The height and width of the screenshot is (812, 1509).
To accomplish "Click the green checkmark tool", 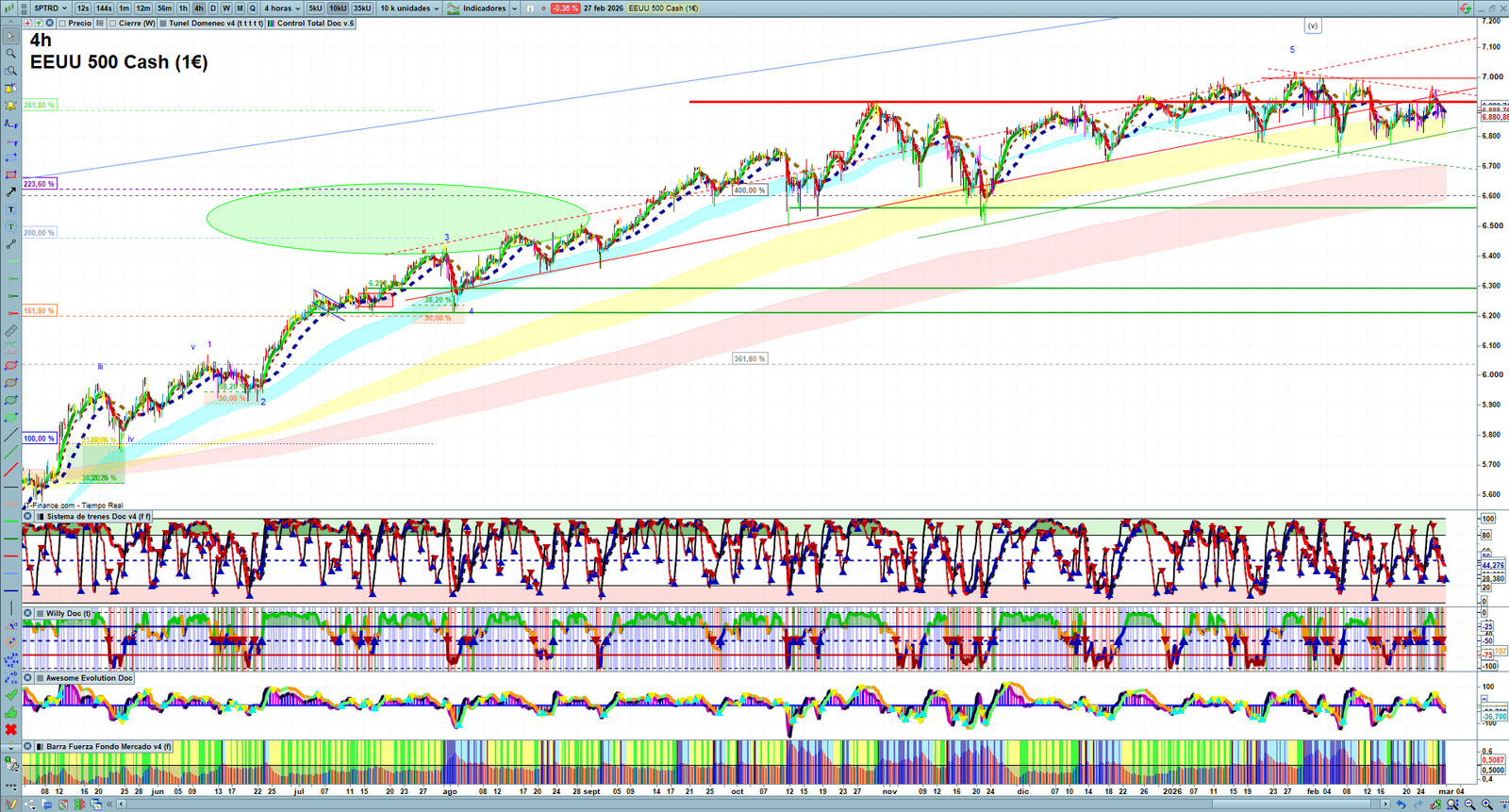I will click(x=10, y=694).
